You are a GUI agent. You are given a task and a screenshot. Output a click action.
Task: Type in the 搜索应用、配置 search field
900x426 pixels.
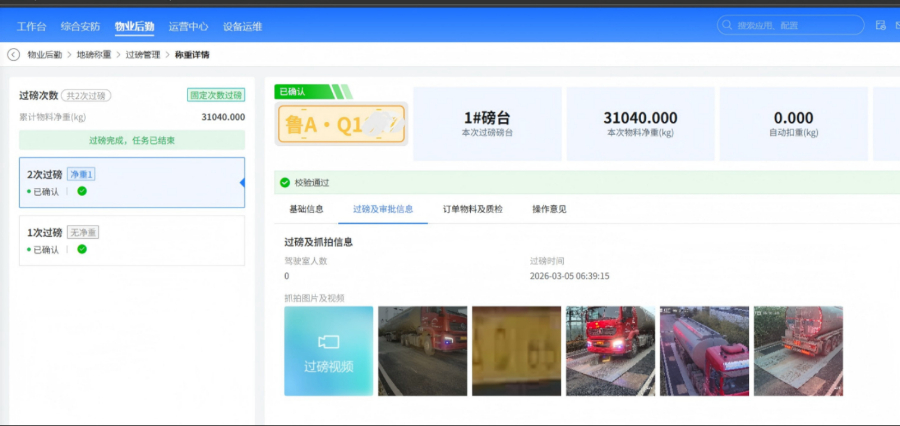point(790,26)
